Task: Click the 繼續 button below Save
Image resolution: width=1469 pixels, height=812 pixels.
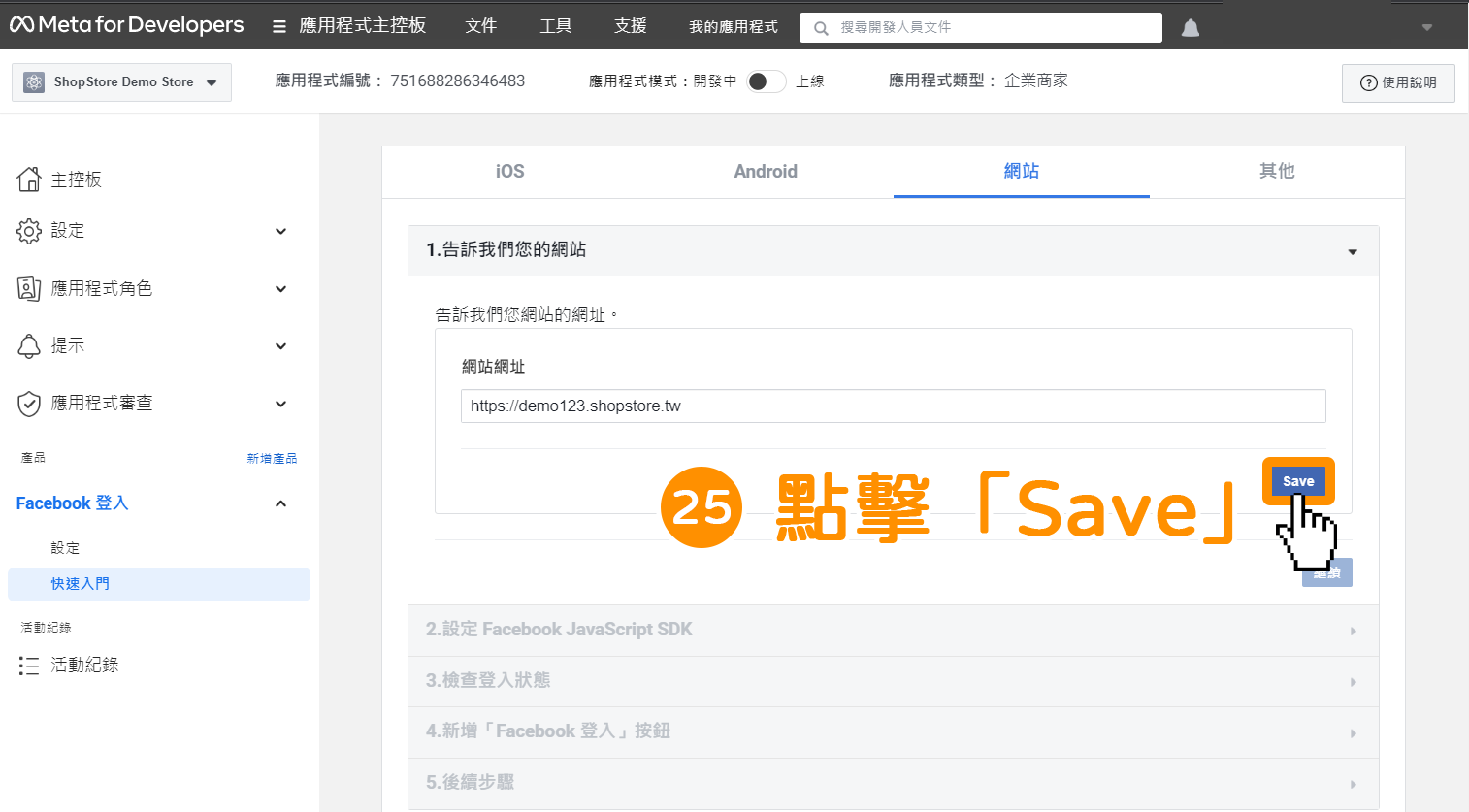Action: click(1327, 572)
